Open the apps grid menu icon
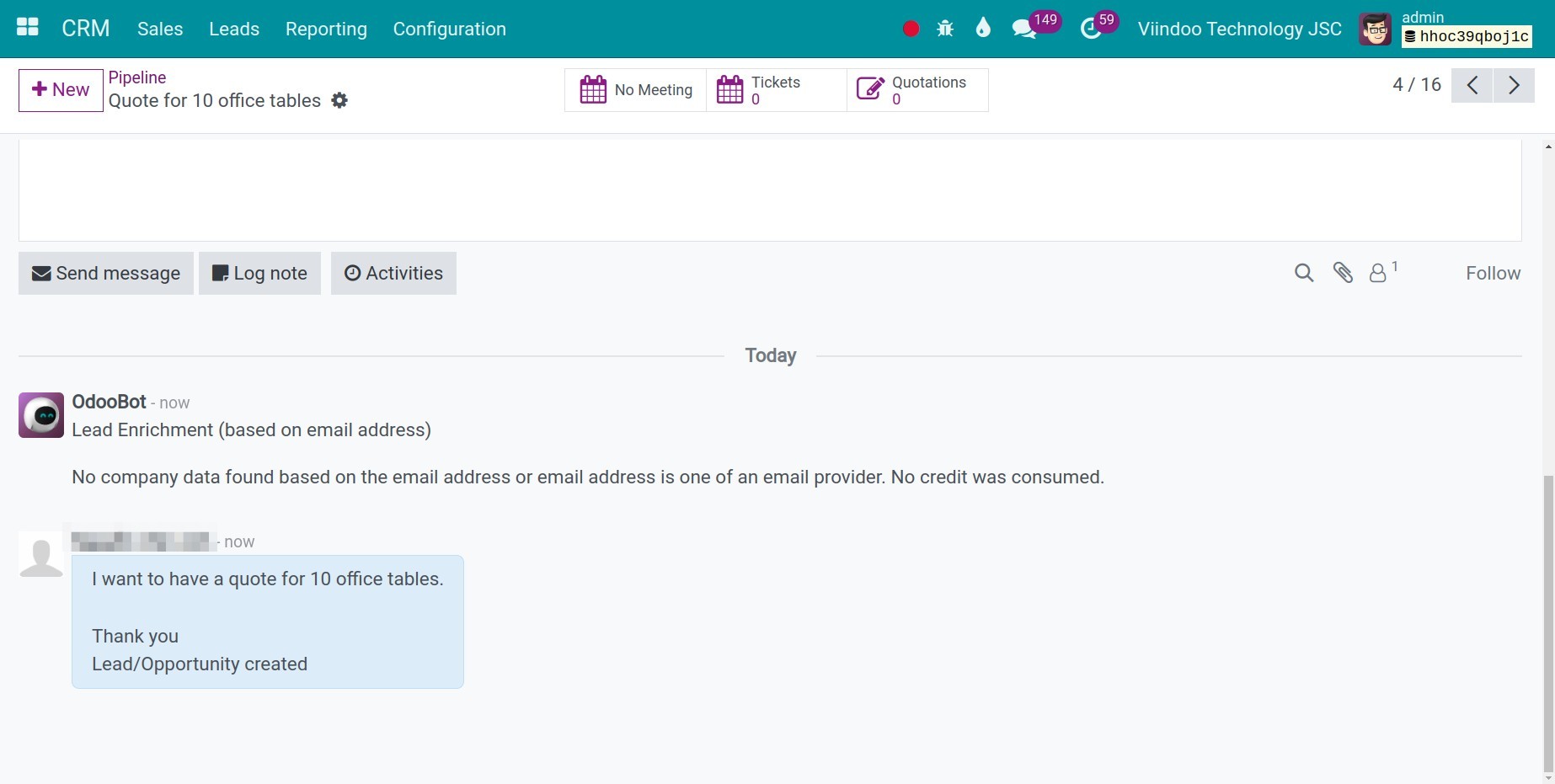This screenshot has height=784, width=1555. [28, 28]
